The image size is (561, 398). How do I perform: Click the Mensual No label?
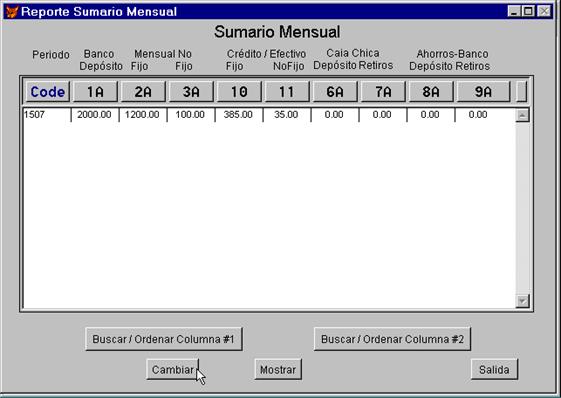[x=163, y=54]
